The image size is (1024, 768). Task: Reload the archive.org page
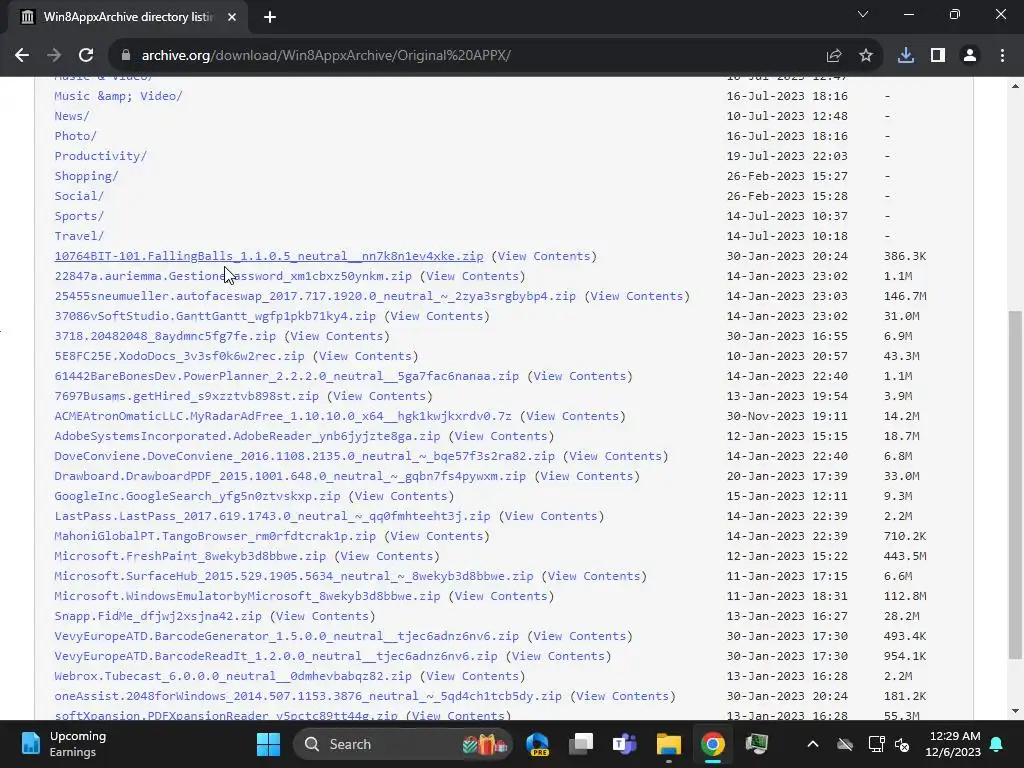[86, 56]
